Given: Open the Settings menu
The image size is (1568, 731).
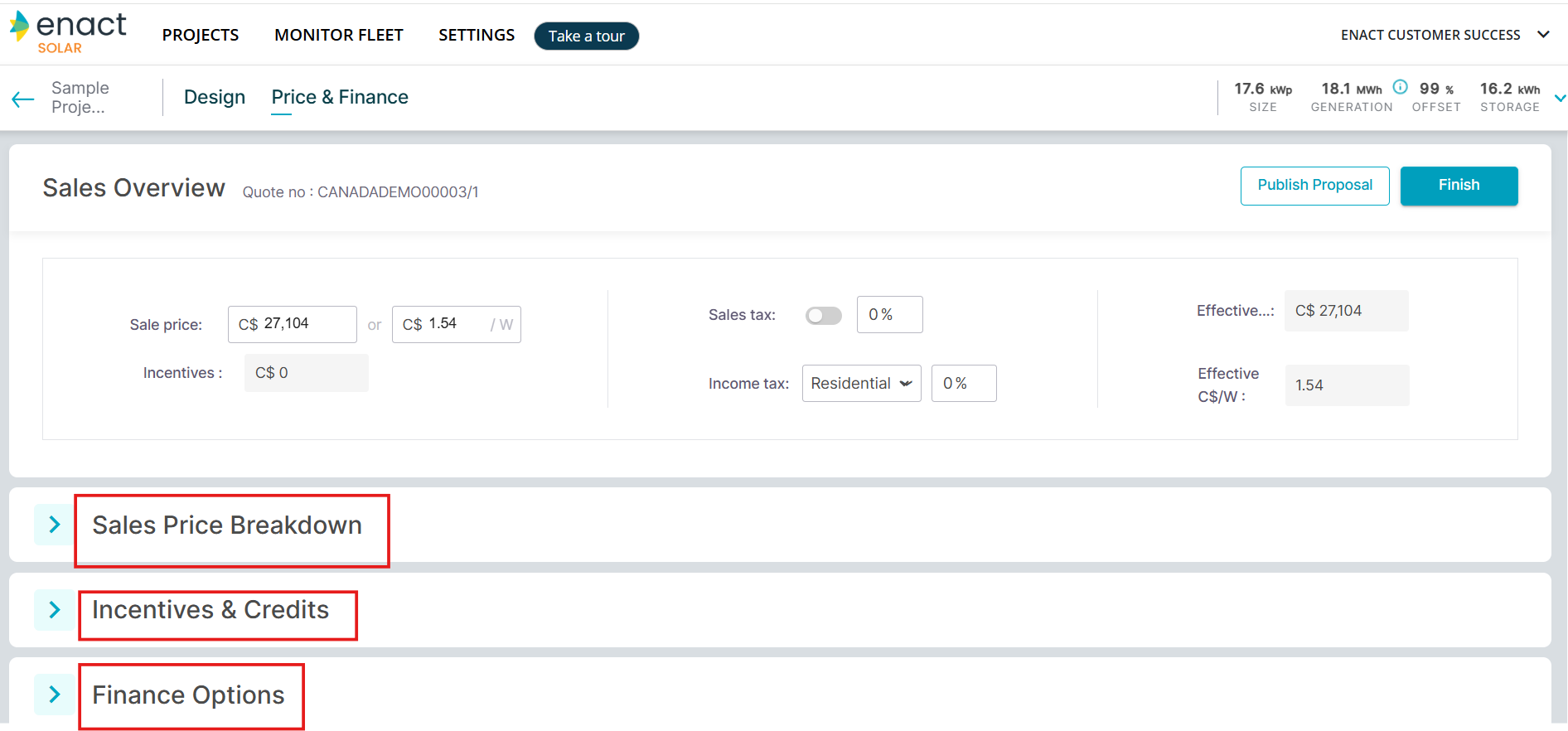Looking at the screenshot, I should coord(477,35).
